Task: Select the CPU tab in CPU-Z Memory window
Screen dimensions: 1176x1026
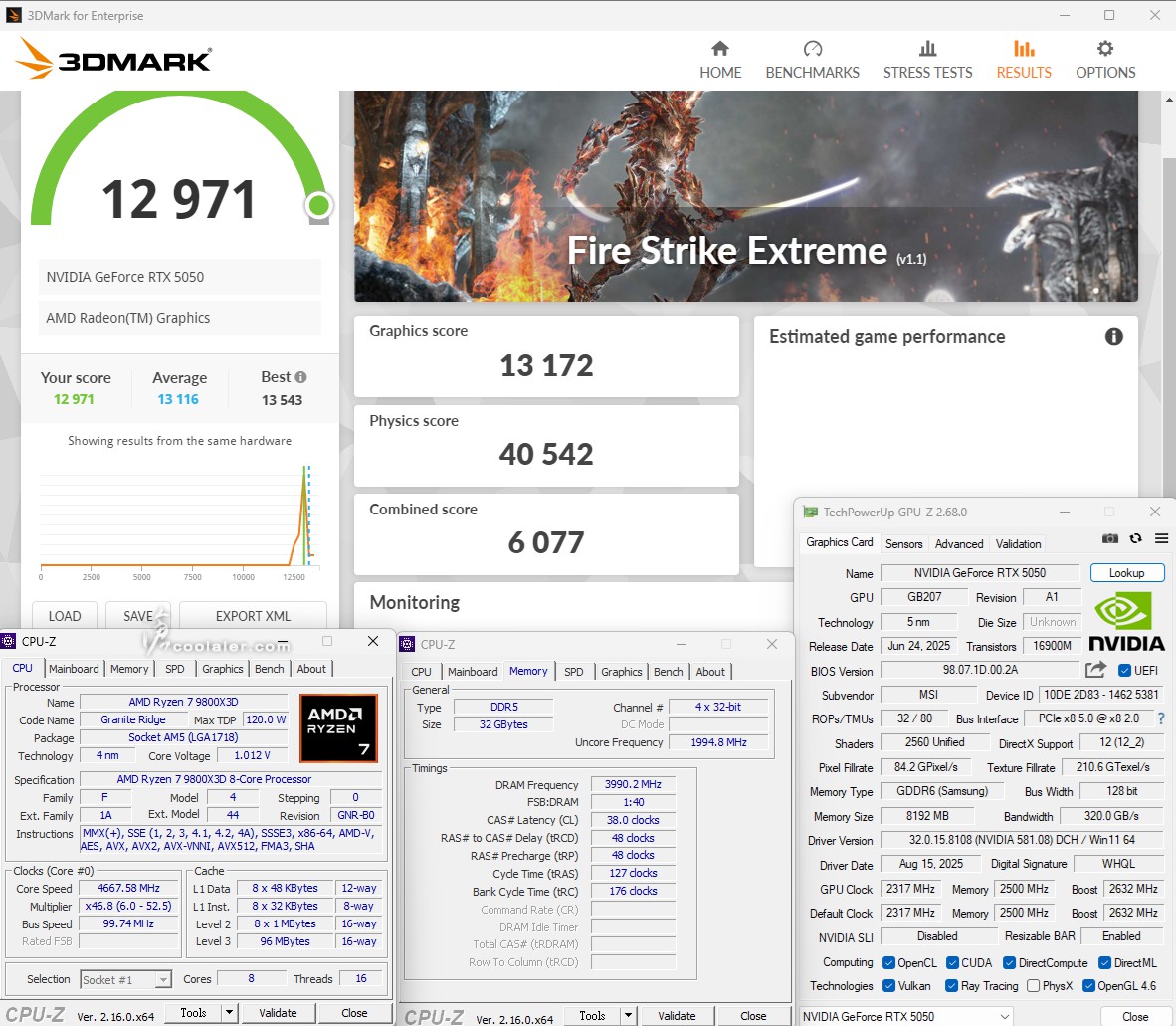Action: (x=421, y=672)
